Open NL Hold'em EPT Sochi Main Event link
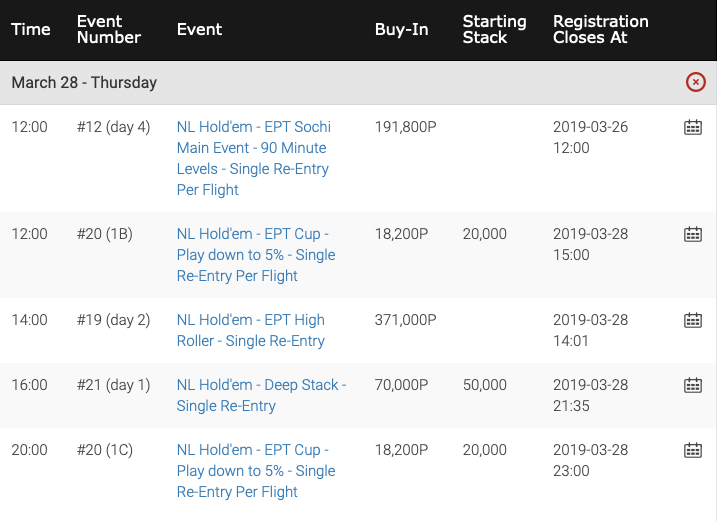This screenshot has height=521, width=717. click(254, 158)
